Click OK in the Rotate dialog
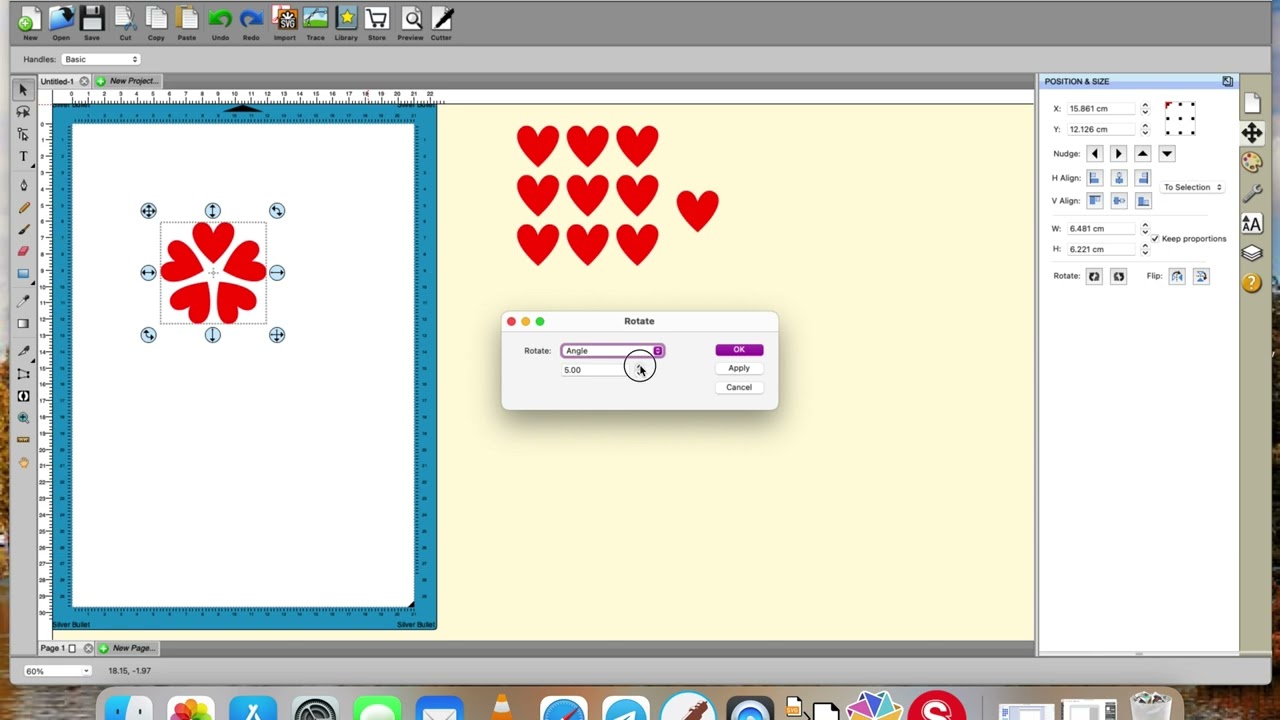The width and height of the screenshot is (1280, 720). pos(739,350)
